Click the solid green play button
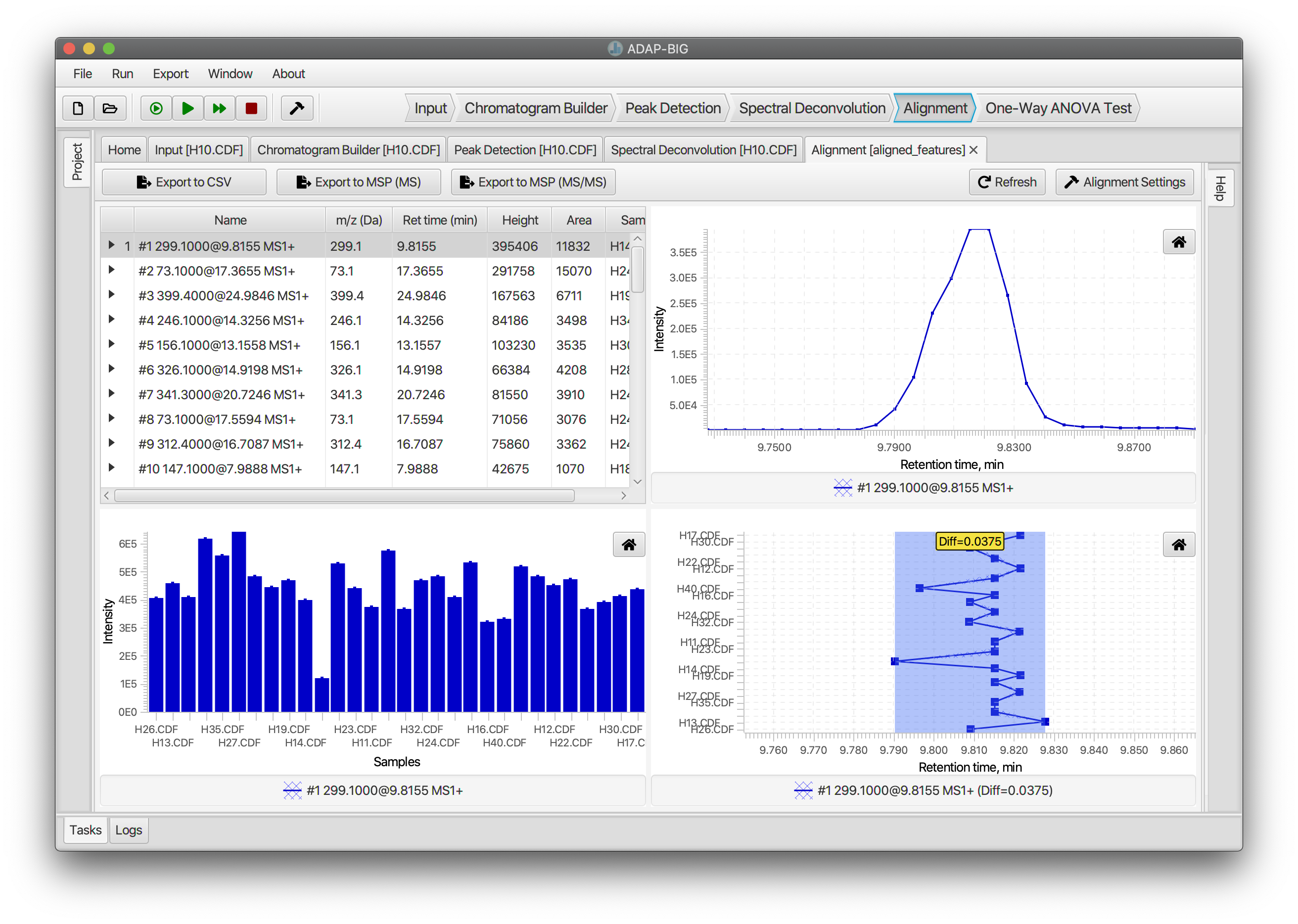The height and width of the screenshot is (924, 1298). click(x=188, y=108)
